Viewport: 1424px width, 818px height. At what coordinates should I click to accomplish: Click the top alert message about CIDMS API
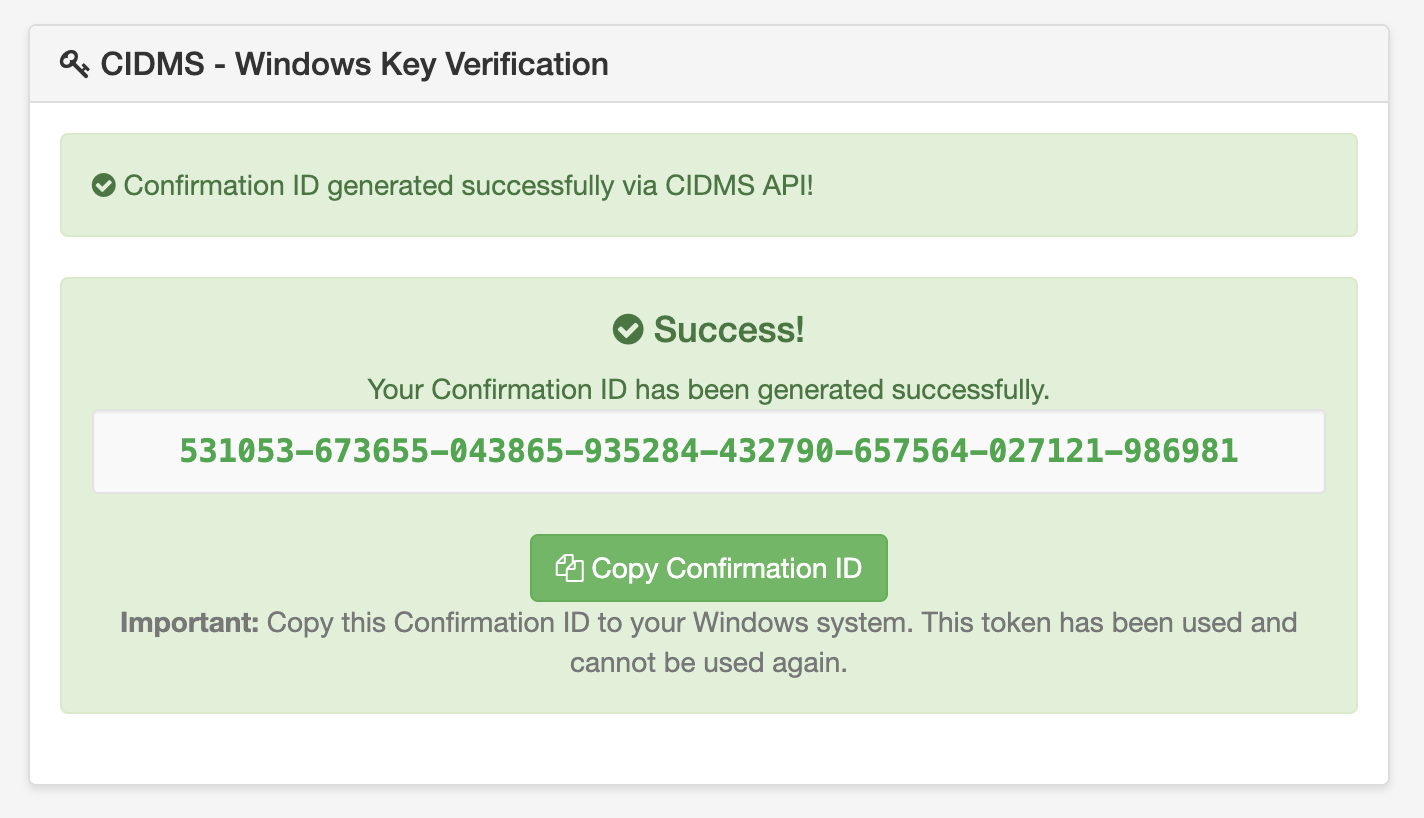coord(468,186)
